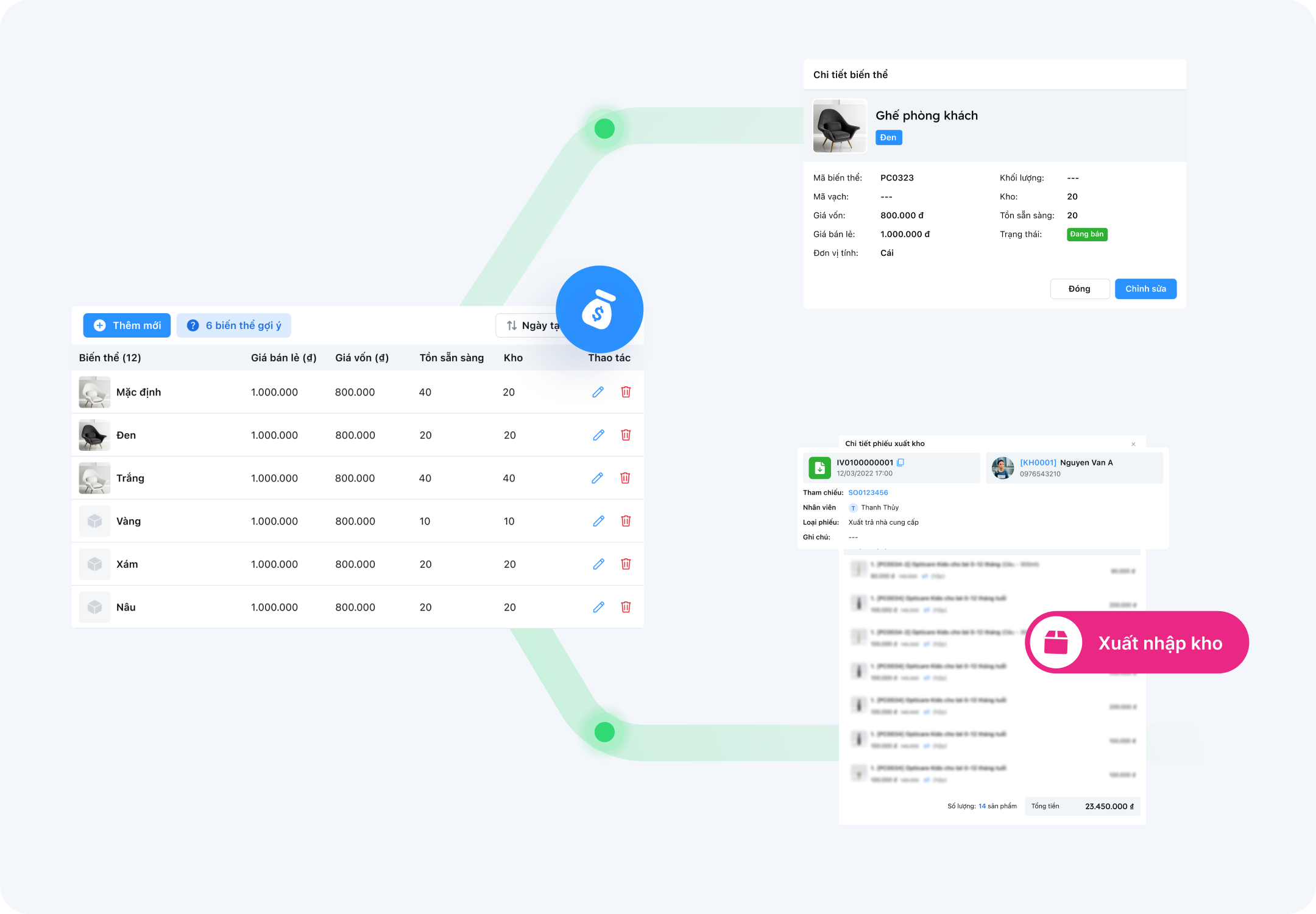The image size is (1316, 914).
Task: Click Chỉnh sửa in variant details
Action: 1145,289
